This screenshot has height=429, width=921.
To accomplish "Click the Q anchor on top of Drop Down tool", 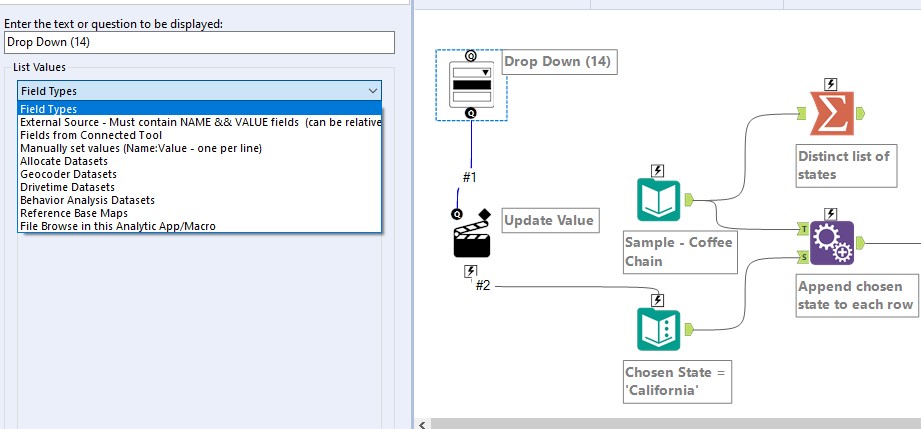I will [470, 56].
